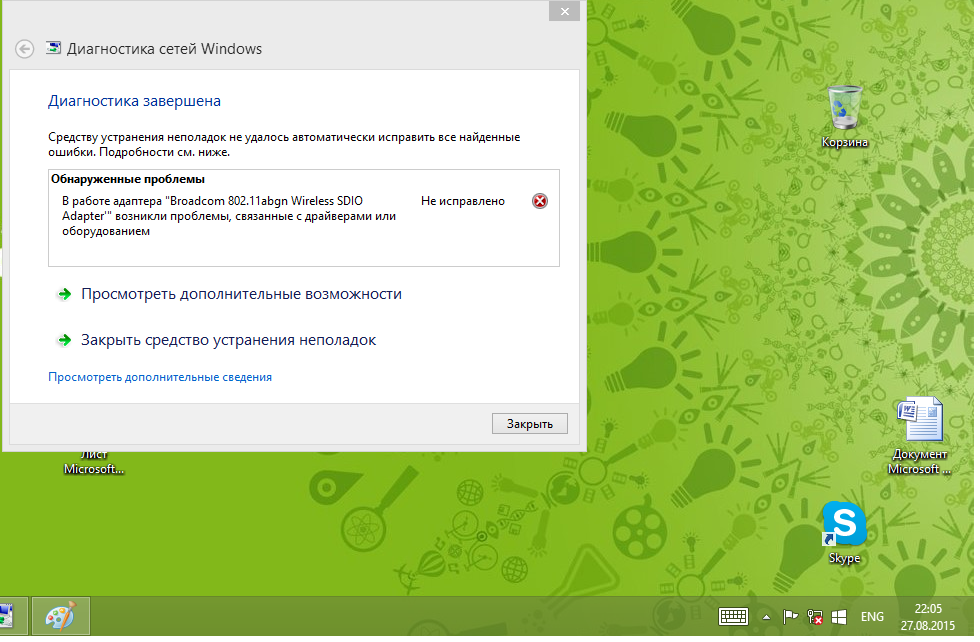Select the Broadcom adapter problem entry
The image size is (980, 642).
click(x=303, y=216)
